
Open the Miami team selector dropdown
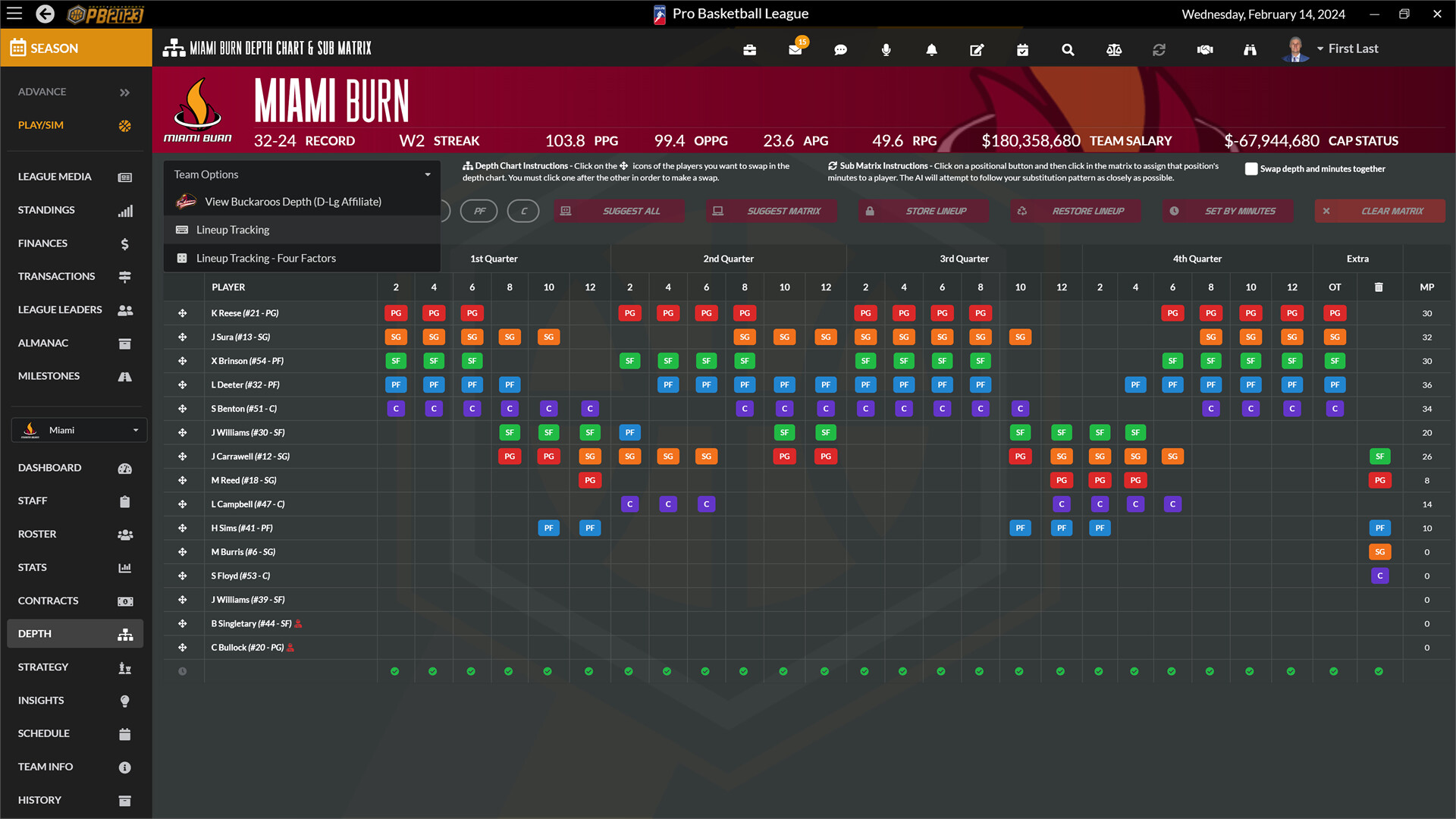pyautogui.click(x=79, y=430)
